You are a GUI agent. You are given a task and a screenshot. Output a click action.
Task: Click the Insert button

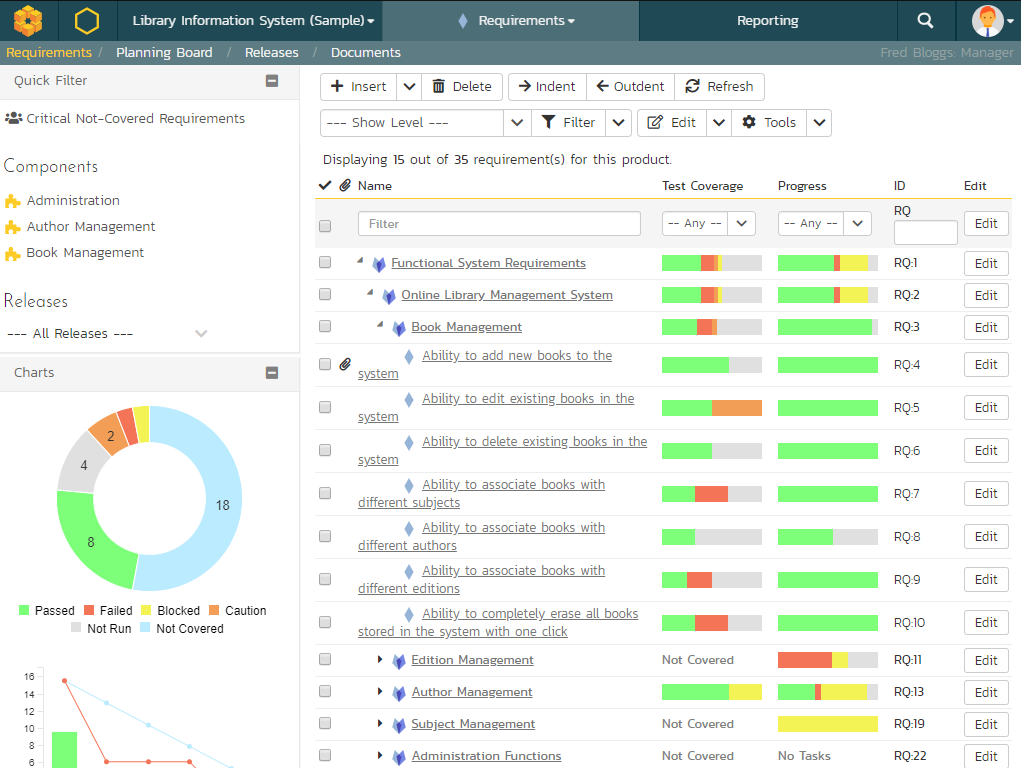click(x=358, y=87)
